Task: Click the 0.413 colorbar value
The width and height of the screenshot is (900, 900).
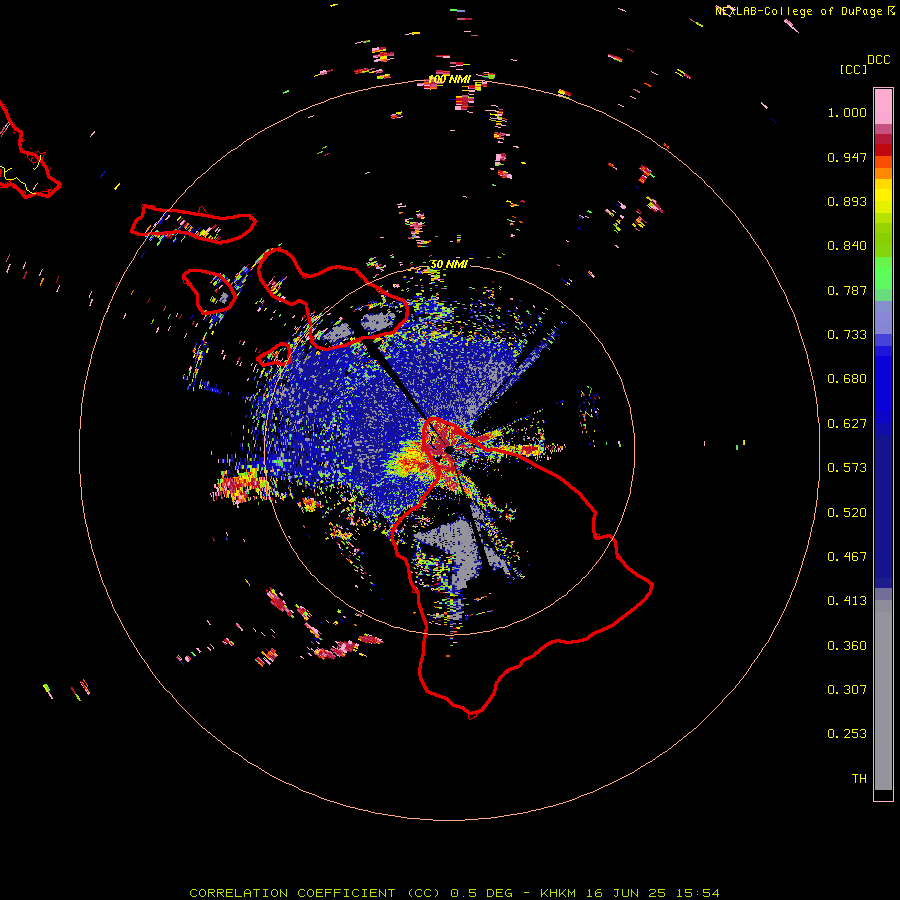Action: tap(847, 601)
